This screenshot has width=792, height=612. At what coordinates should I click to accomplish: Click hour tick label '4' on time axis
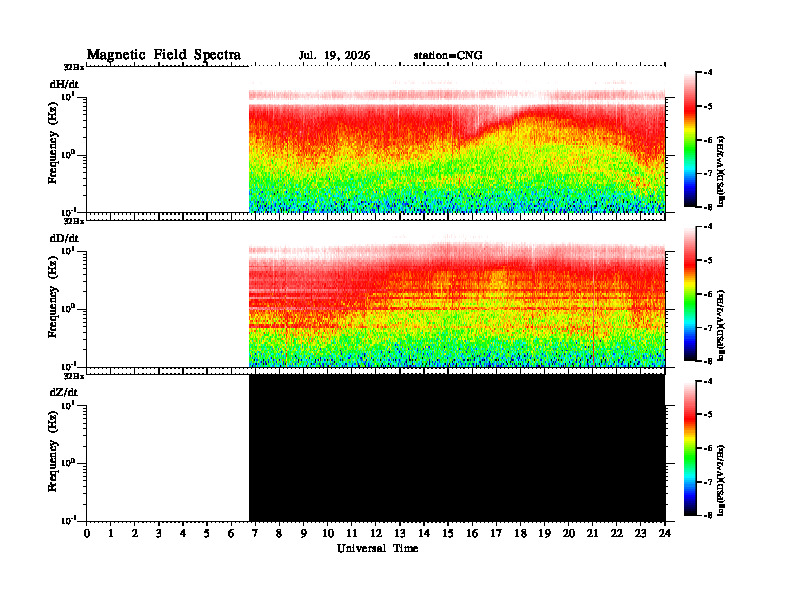click(183, 534)
